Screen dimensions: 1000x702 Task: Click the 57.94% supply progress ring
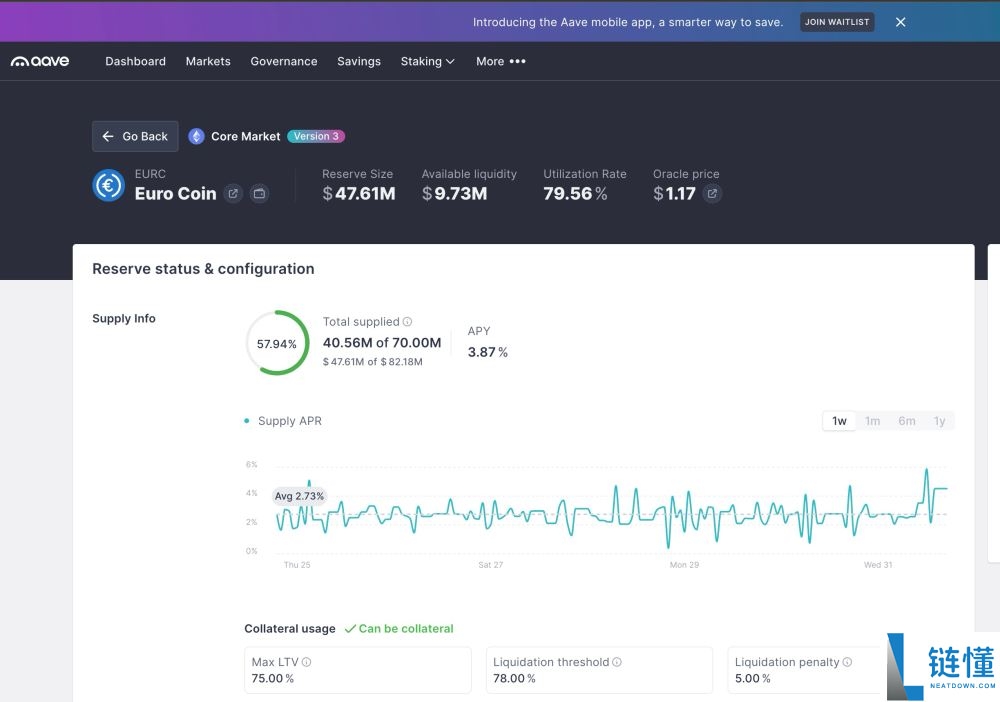click(277, 343)
